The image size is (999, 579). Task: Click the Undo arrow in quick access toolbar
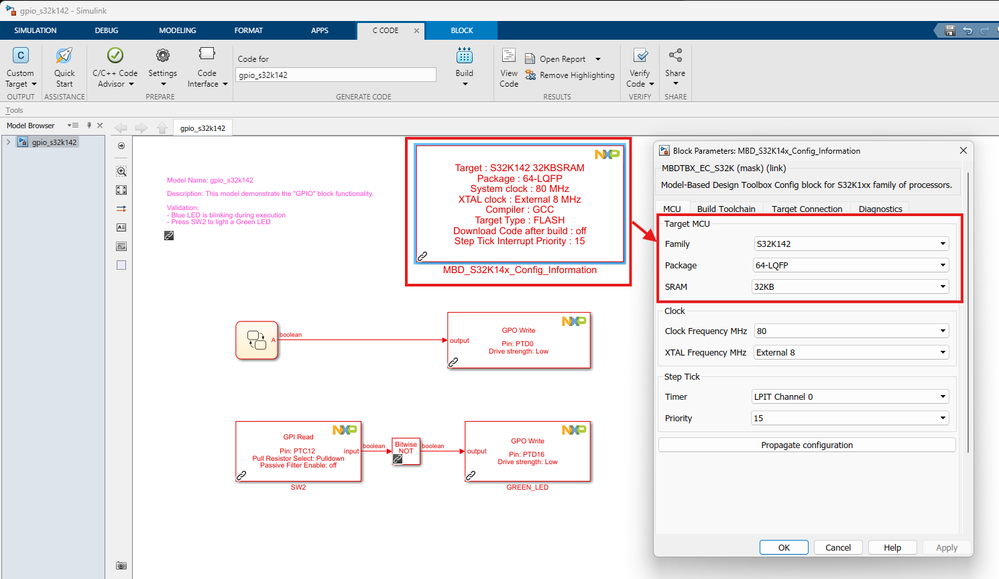(967, 31)
